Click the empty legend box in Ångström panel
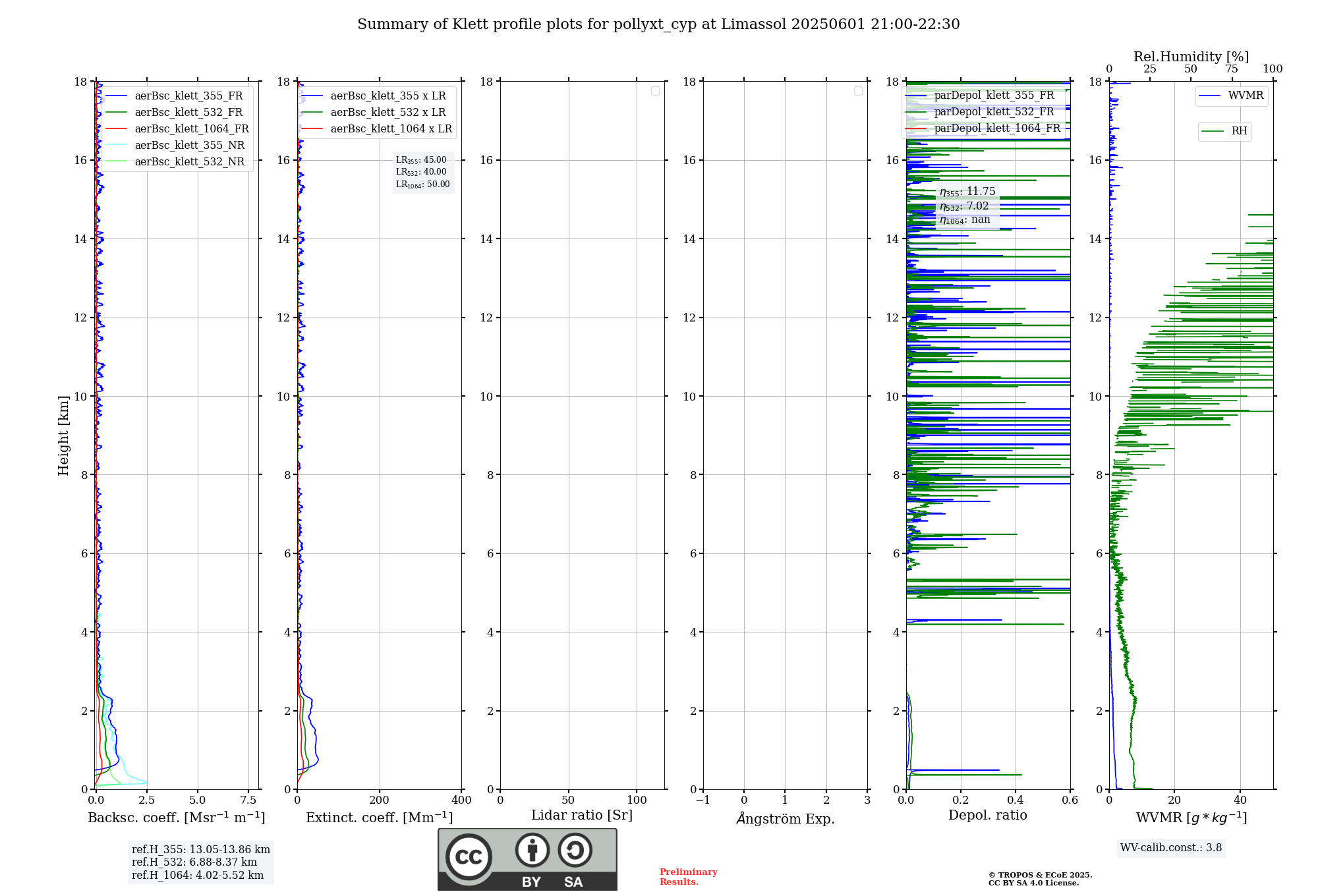The height and width of the screenshot is (896, 1318). 858,91
